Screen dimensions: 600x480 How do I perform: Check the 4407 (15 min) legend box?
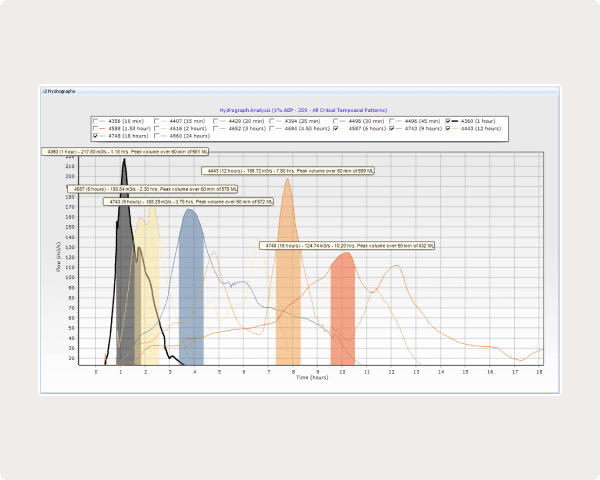pyautogui.click(x=156, y=121)
